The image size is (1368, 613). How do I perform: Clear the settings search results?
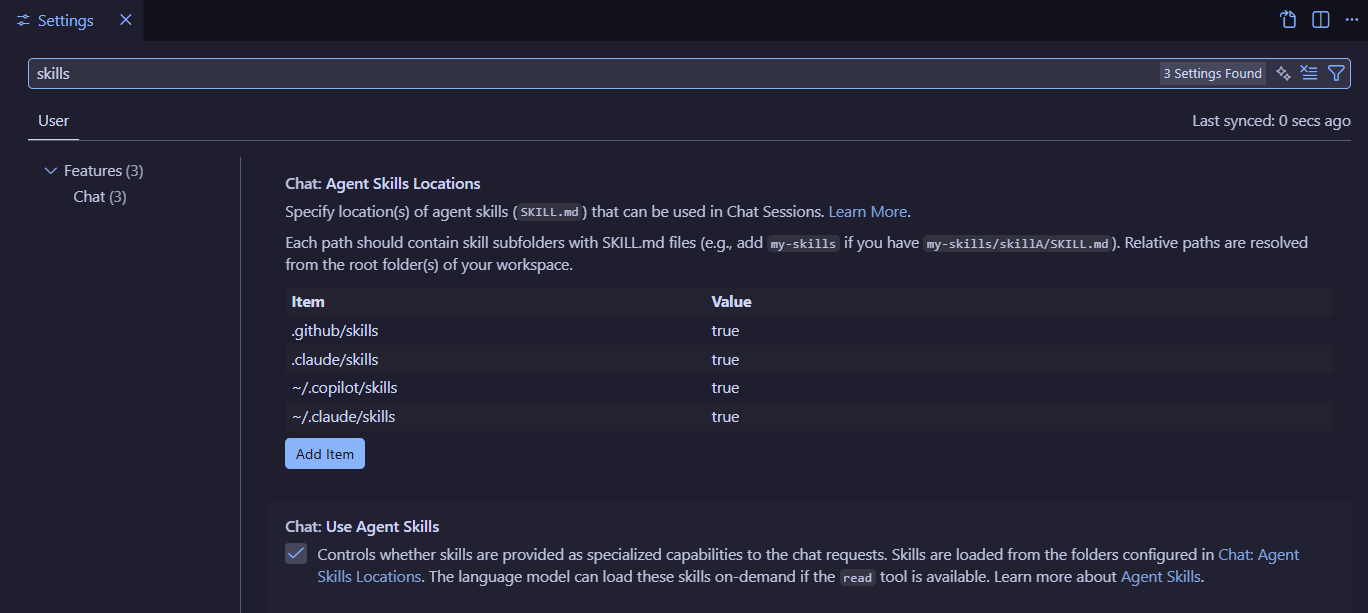click(x=1309, y=72)
